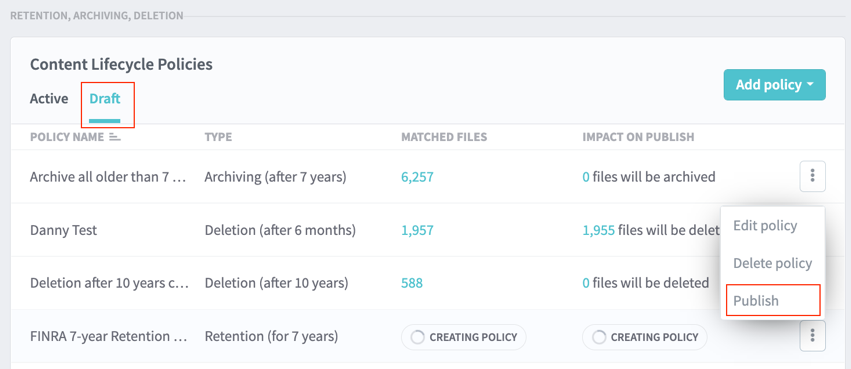Switch to the Draft tab

click(x=105, y=99)
